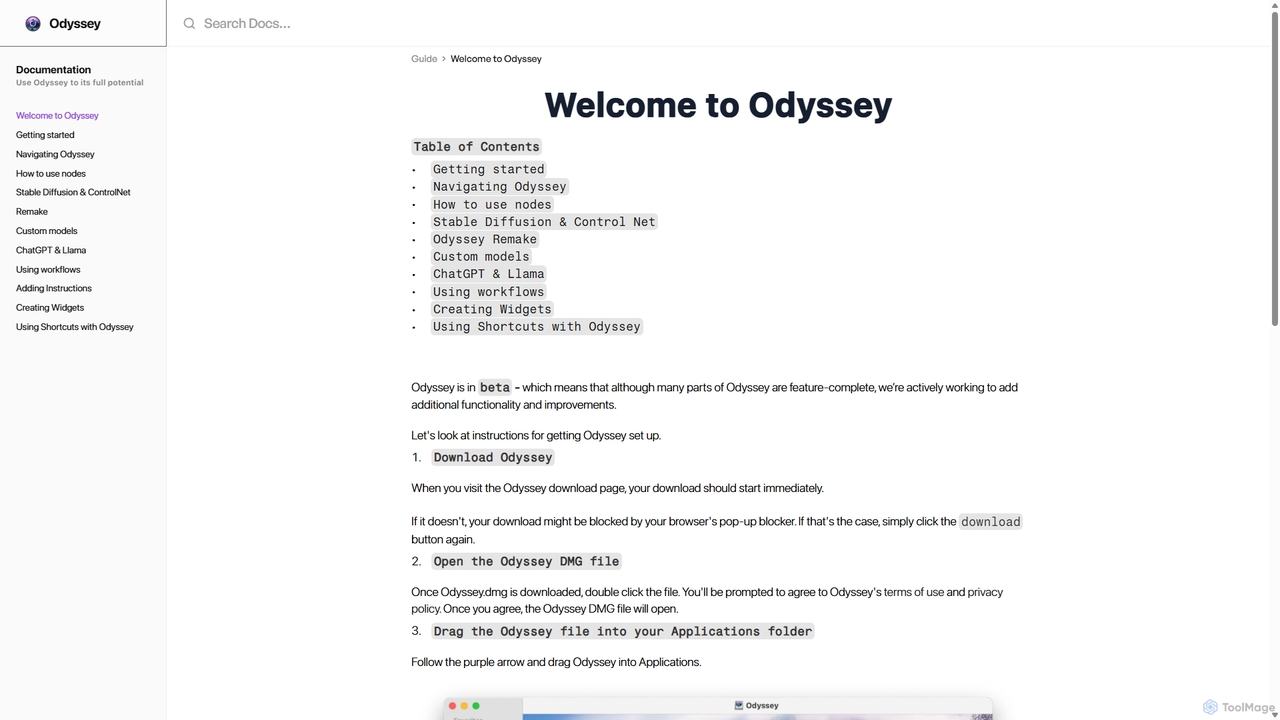Open Getting started in sidebar
Image resolution: width=1280 pixels, height=720 pixels.
pyautogui.click(x=45, y=135)
